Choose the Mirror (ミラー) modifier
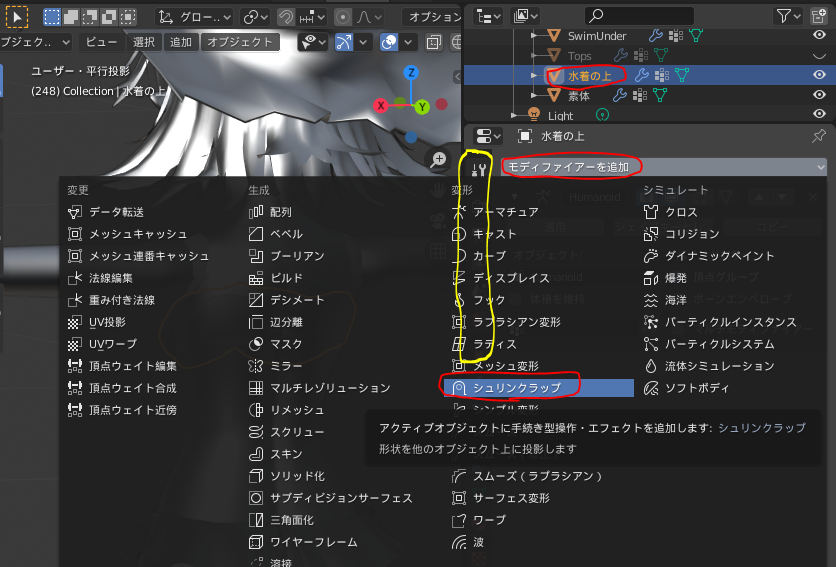The width and height of the screenshot is (836, 567). (275, 366)
